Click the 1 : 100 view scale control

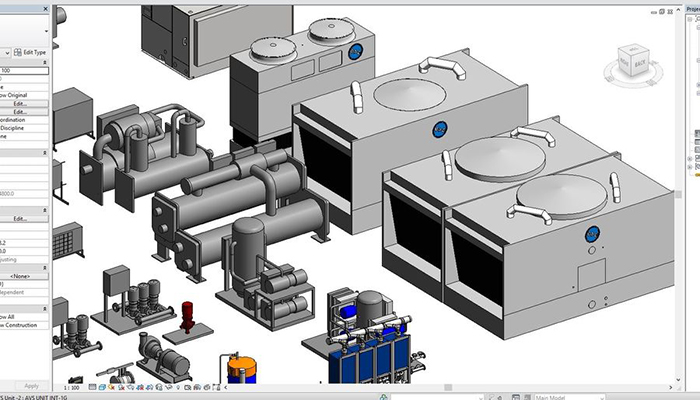72,386
